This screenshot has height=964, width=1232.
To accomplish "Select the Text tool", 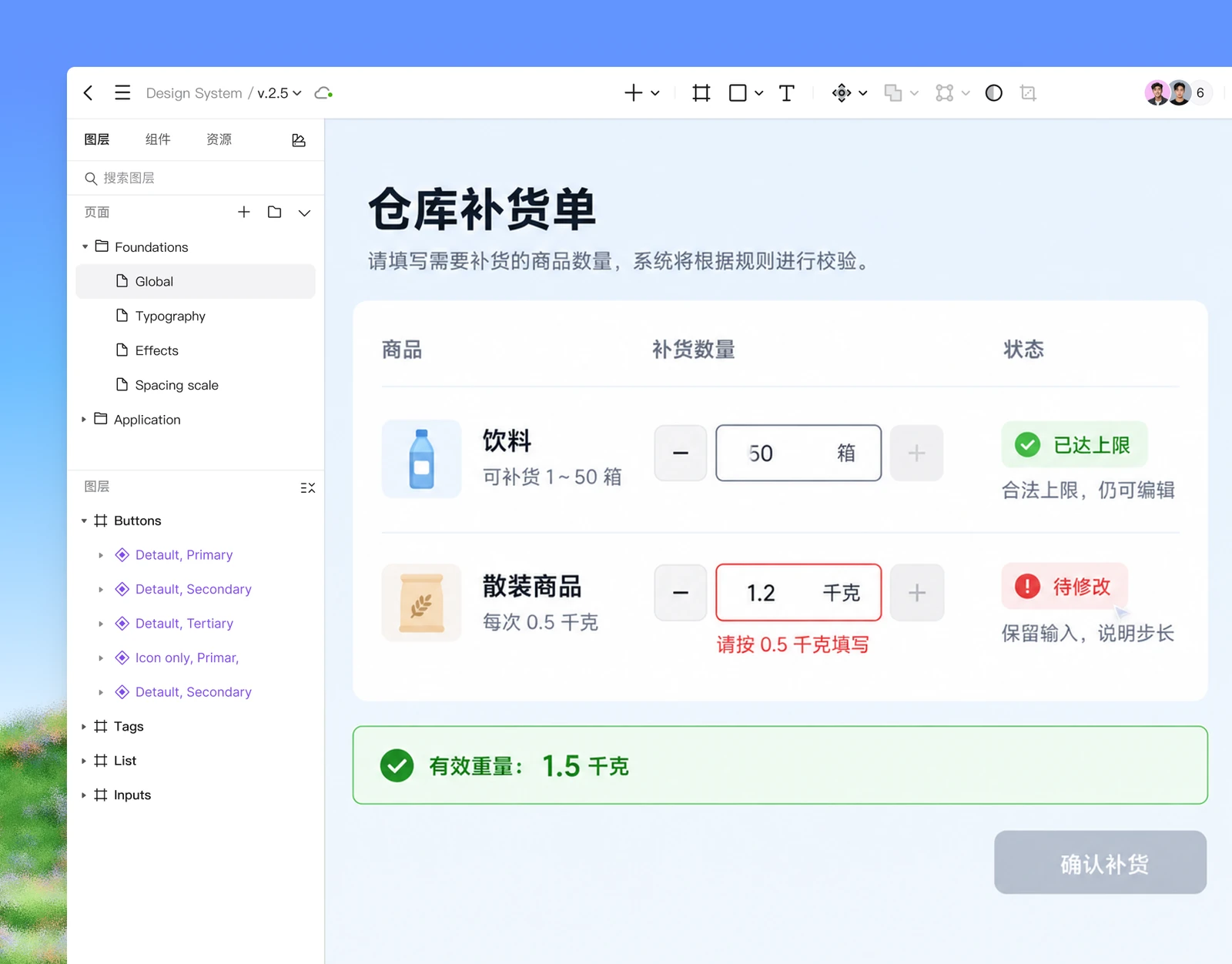I will [786, 93].
